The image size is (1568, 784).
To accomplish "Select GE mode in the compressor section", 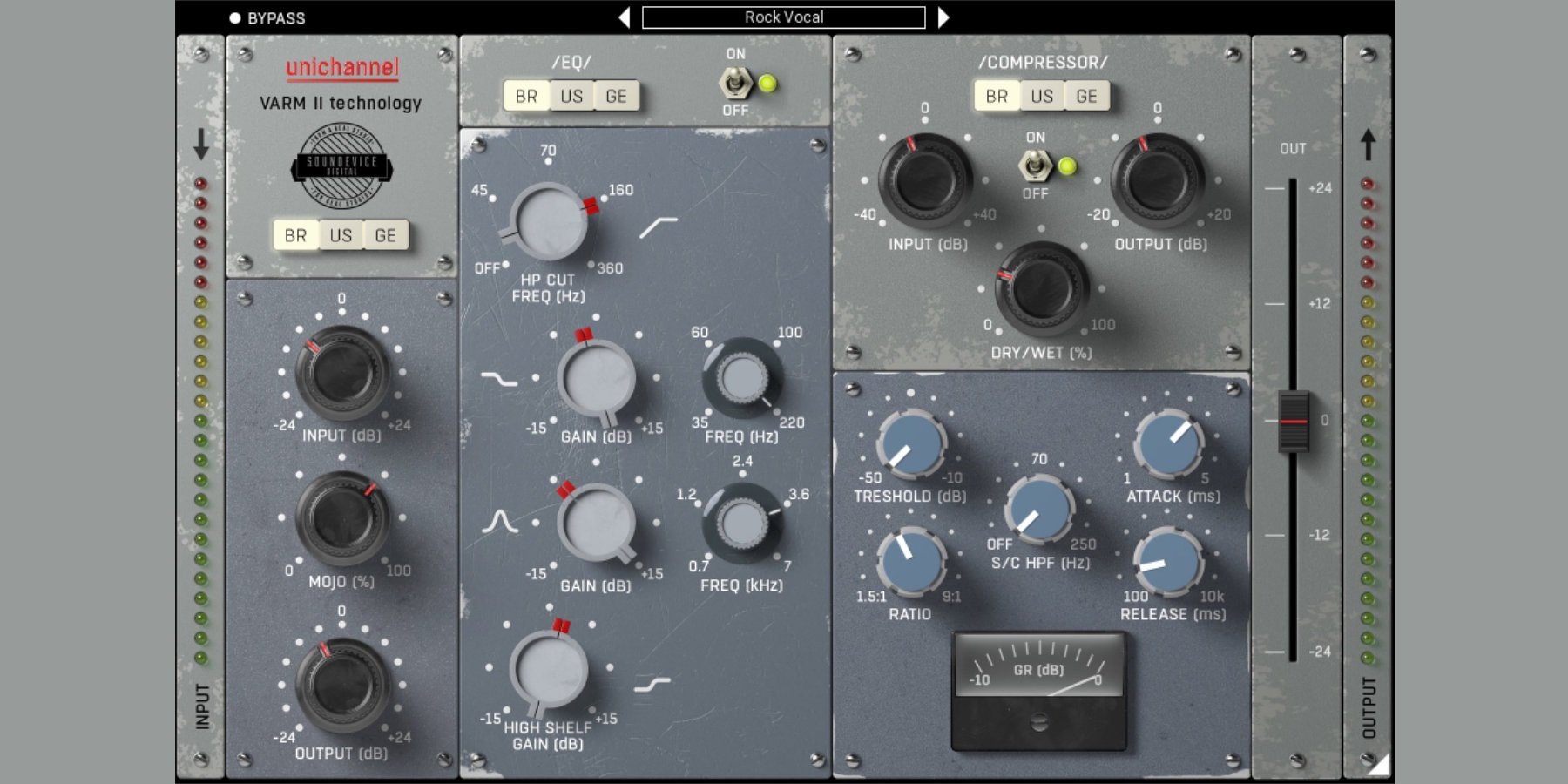I will click(1086, 96).
